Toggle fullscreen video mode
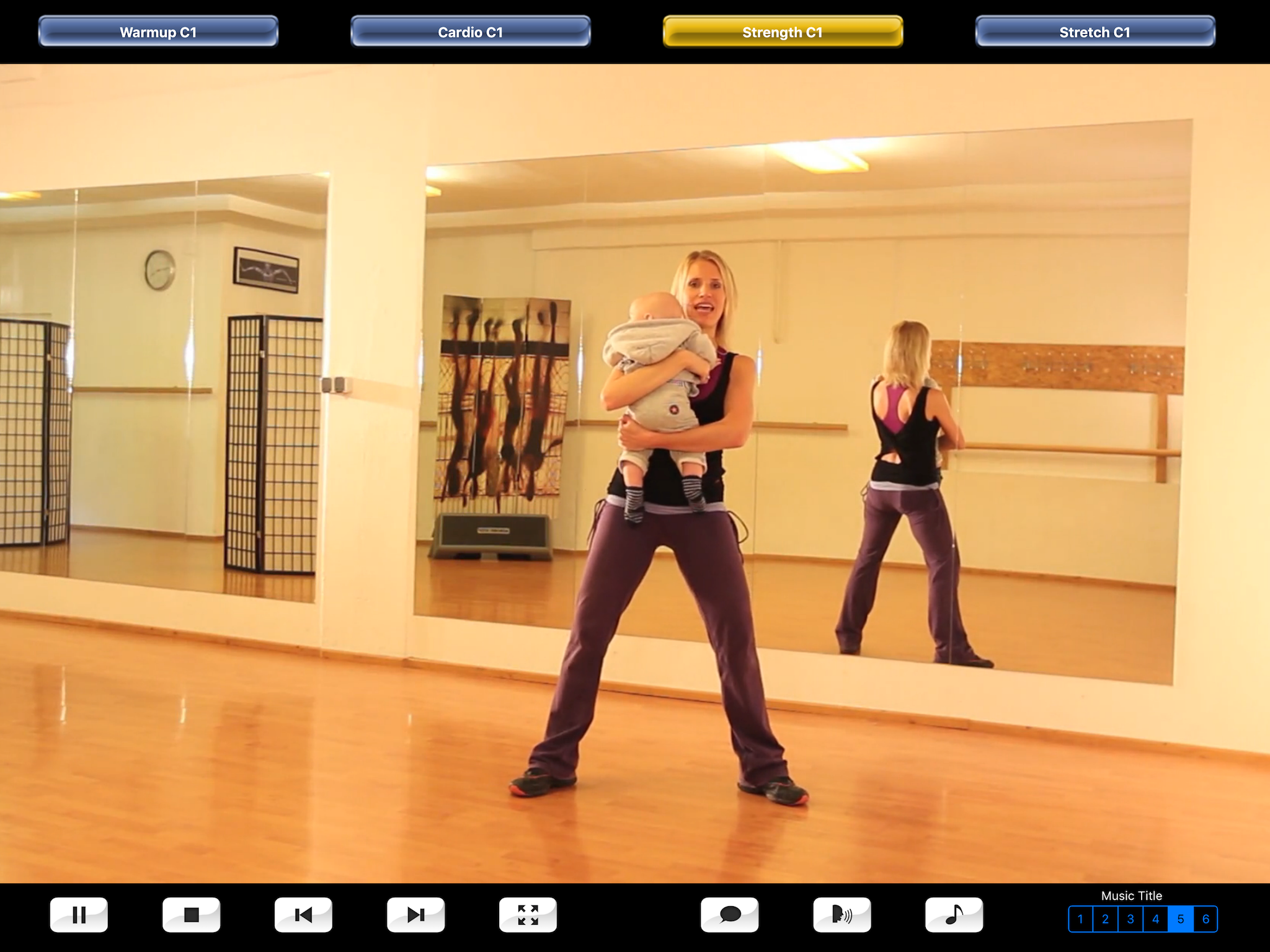Viewport: 1270px width, 952px height. click(528, 915)
